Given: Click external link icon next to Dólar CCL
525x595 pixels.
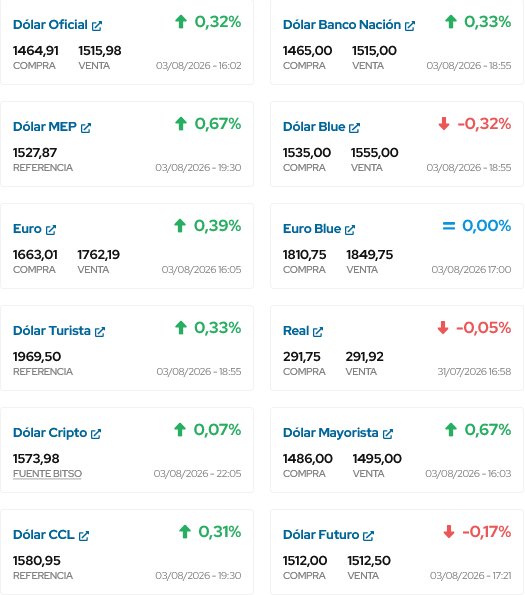Looking at the screenshot, I should pos(84,536).
